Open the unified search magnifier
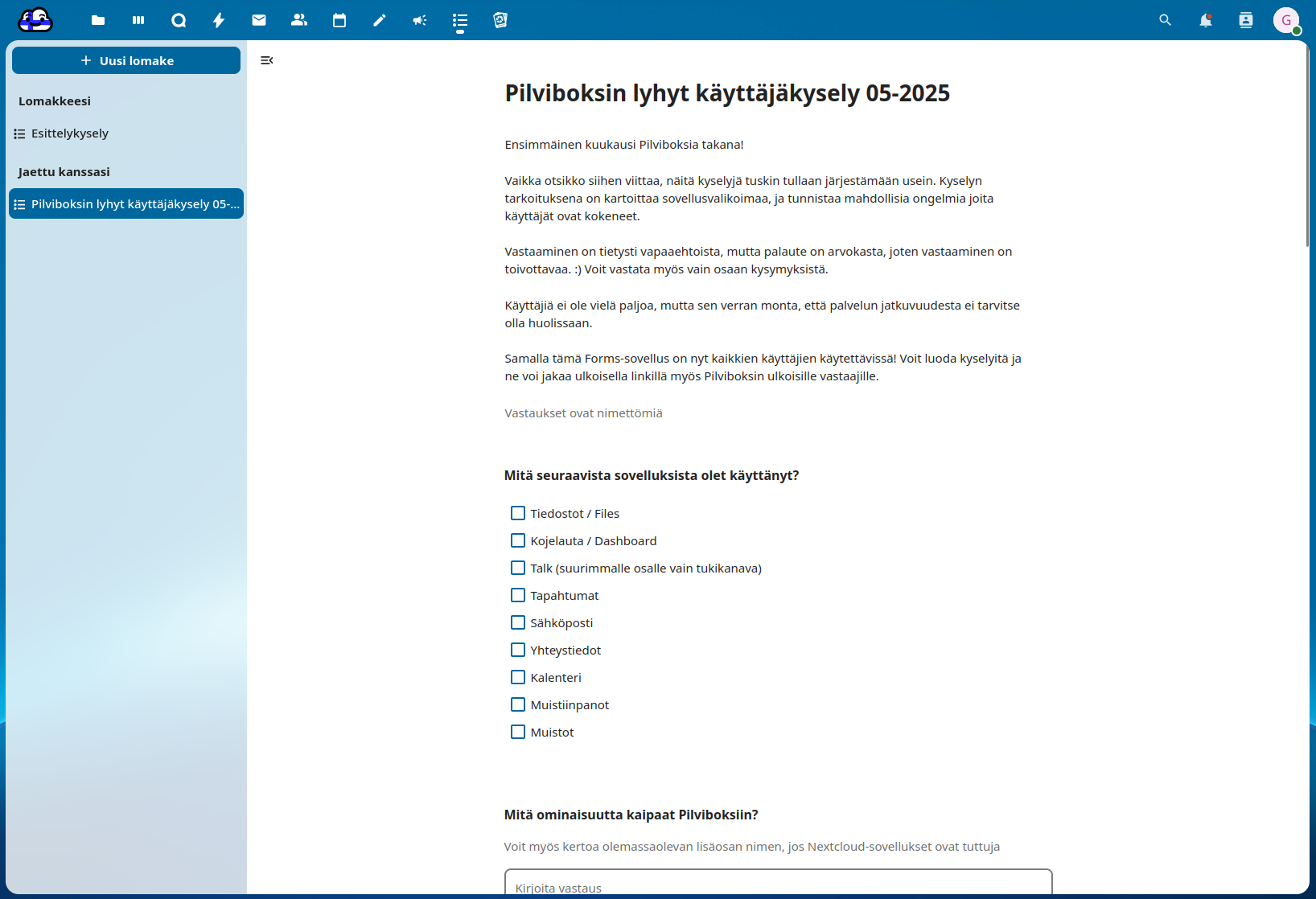This screenshot has height=899, width=1316. (1165, 20)
